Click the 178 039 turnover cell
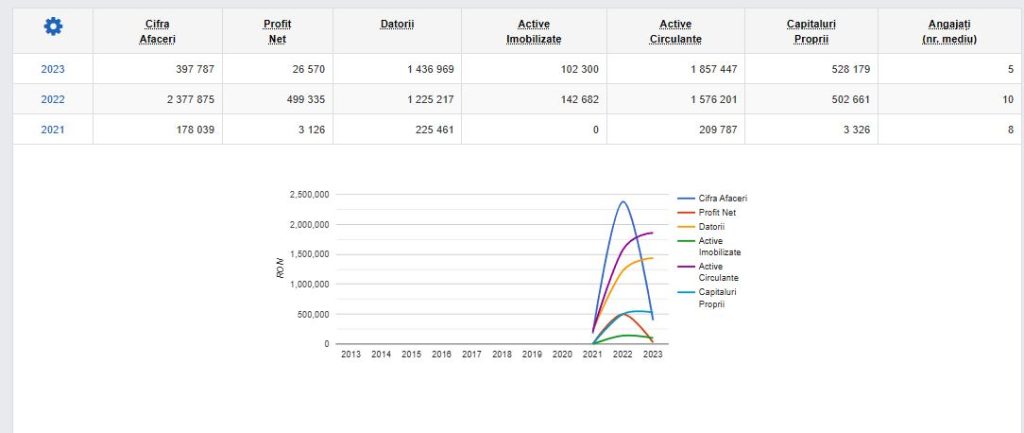This screenshot has height=433, width=1024. (157, 129)
